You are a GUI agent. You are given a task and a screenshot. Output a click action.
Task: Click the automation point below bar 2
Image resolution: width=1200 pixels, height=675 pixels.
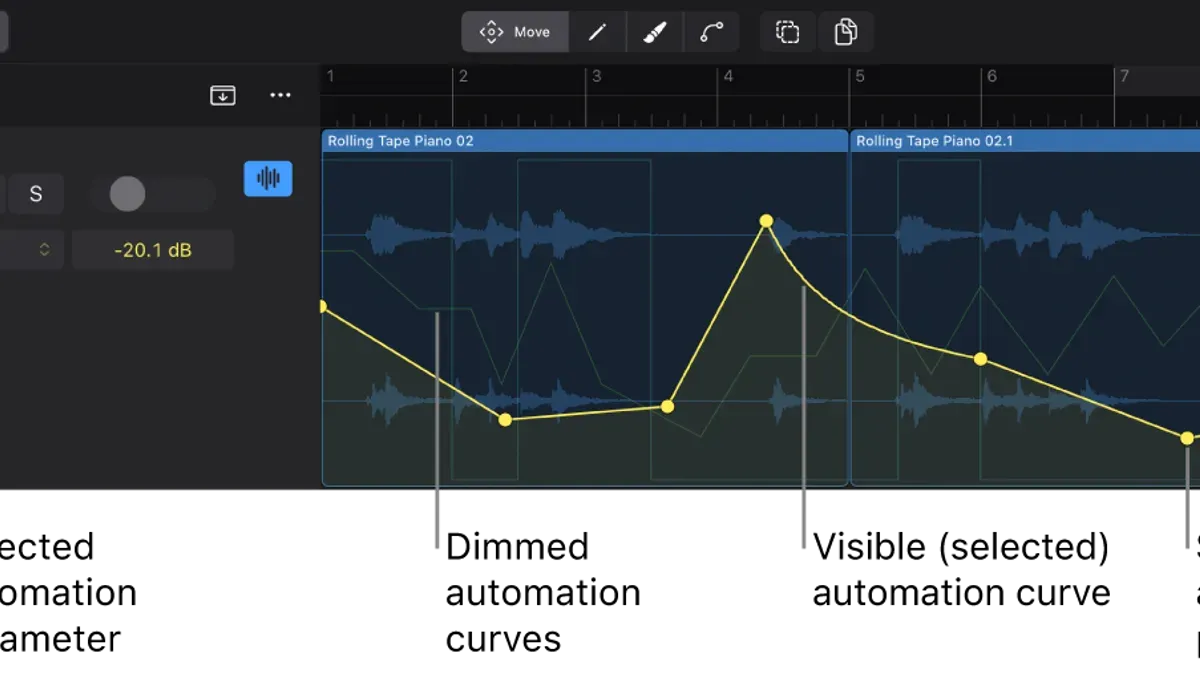pyautogui.click(x=505, y=420)
